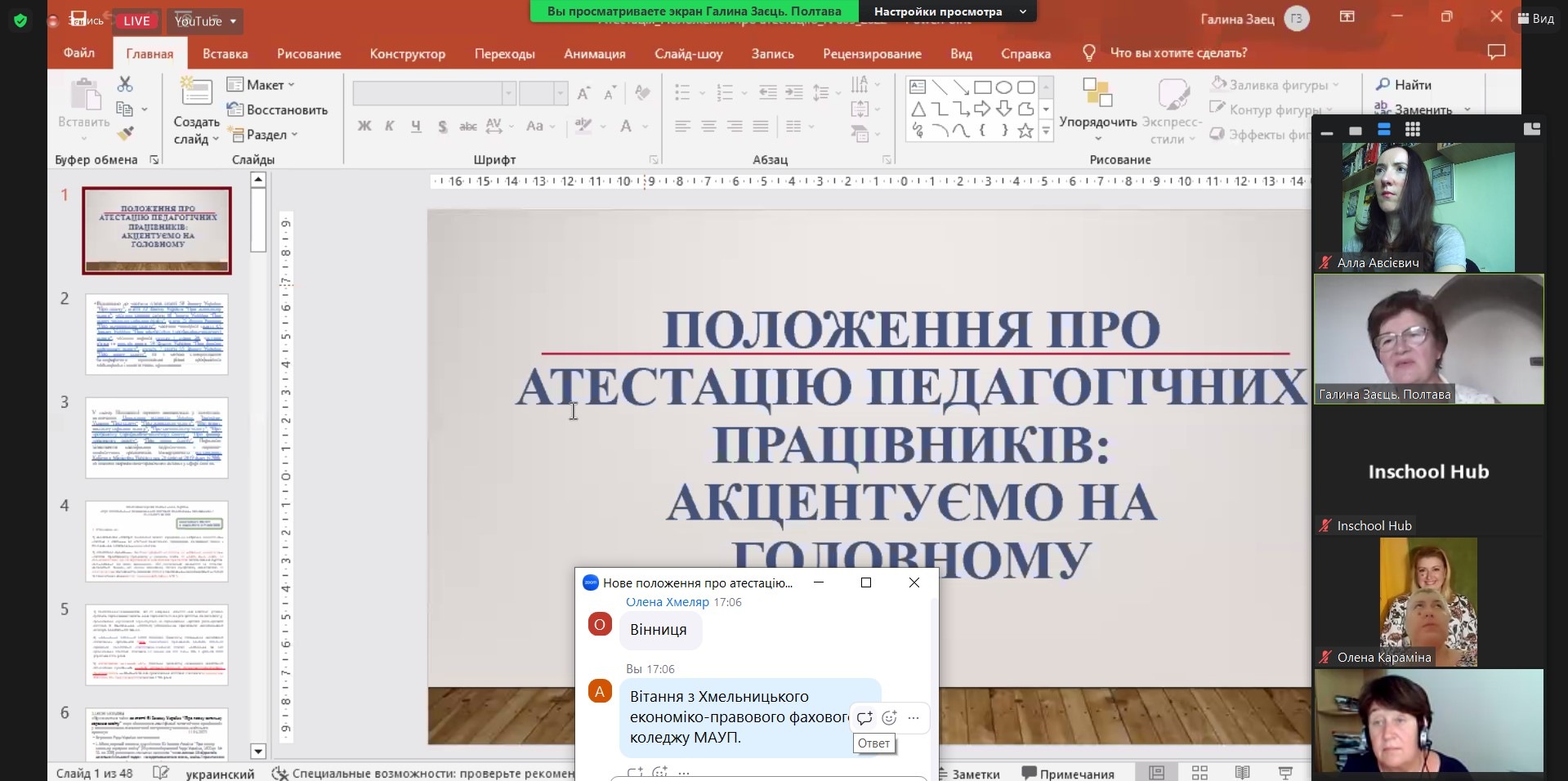Click the Cut scissors icon

pyautogui.click(x=125, y=84)
